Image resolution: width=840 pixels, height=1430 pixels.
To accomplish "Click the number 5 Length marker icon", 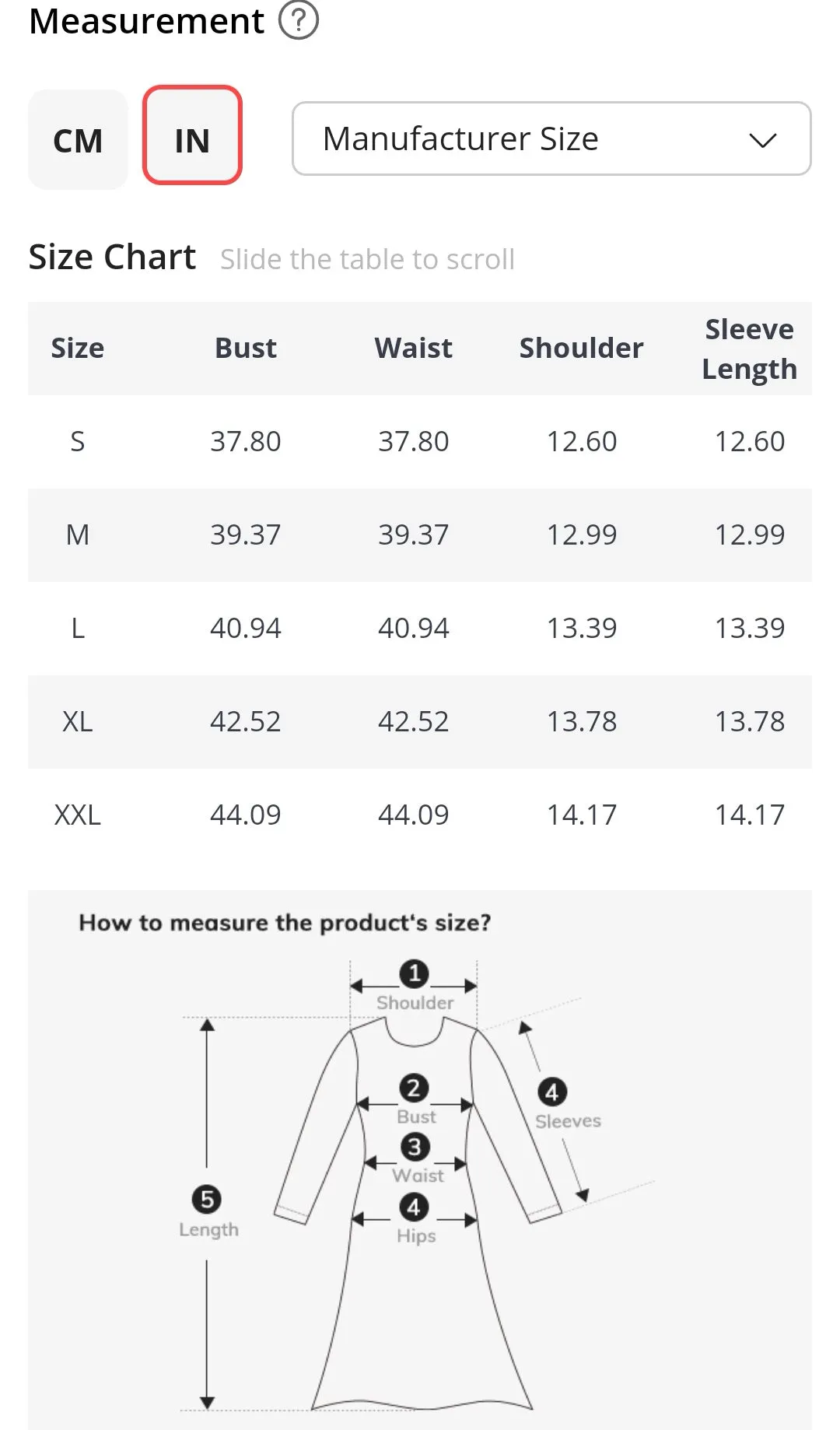I will click(206, 1199).
